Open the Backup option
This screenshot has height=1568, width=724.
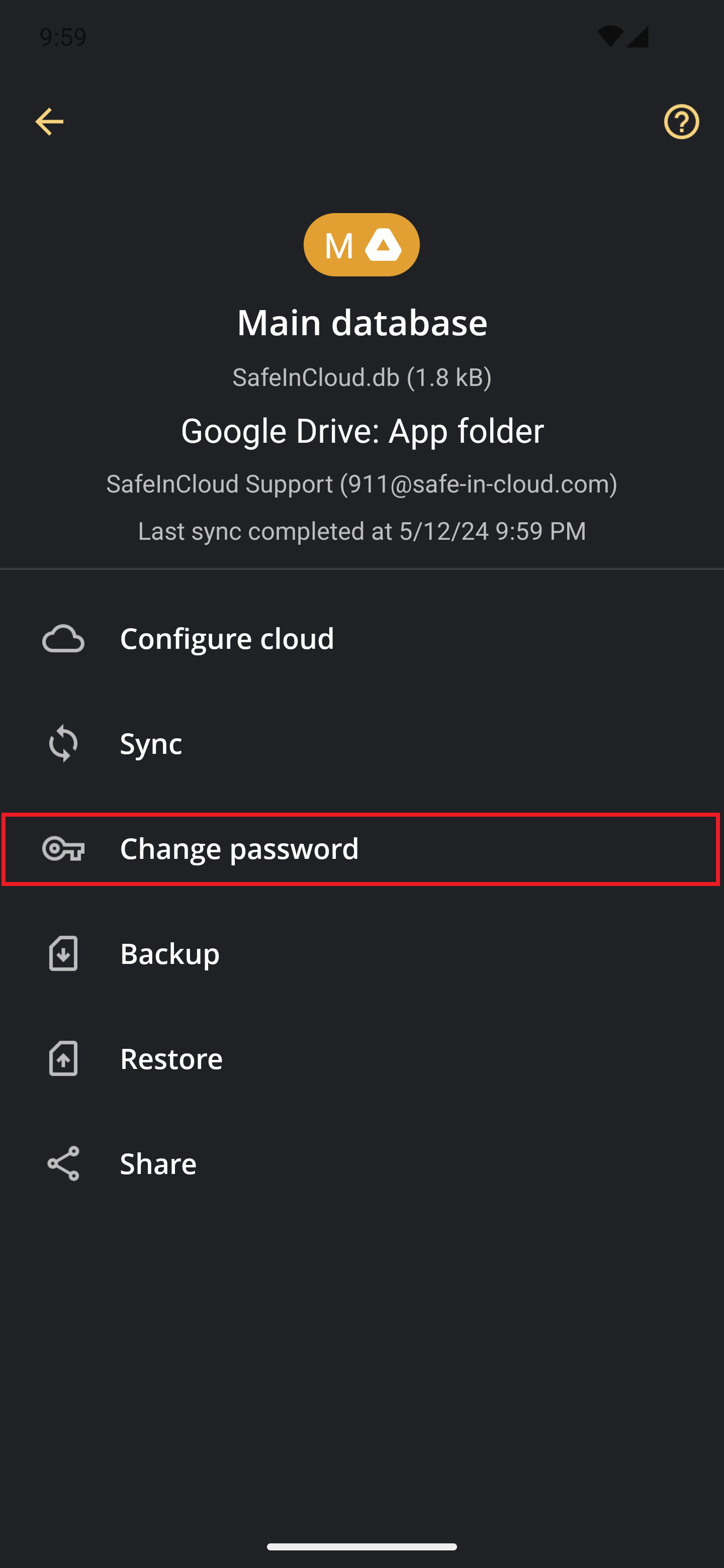point(170,953)
